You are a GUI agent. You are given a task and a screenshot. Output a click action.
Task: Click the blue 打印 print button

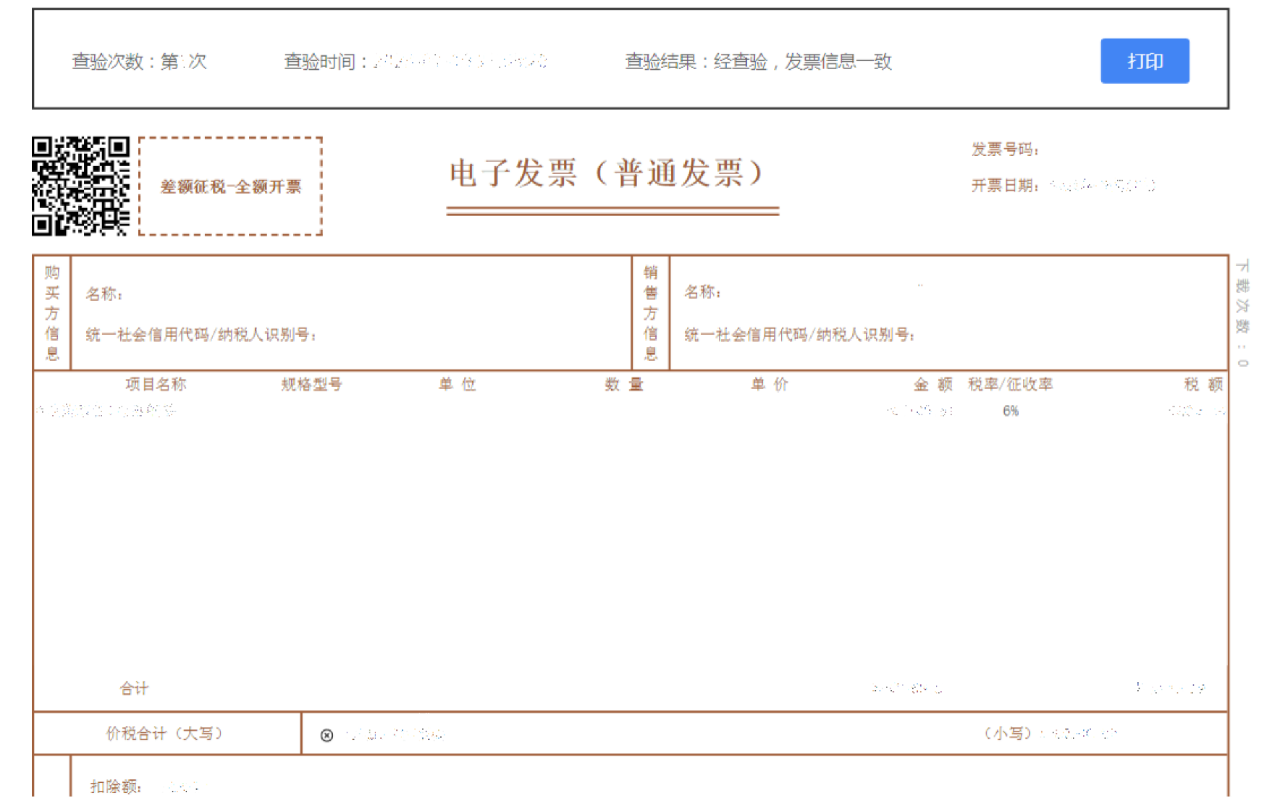(1144, 61)
